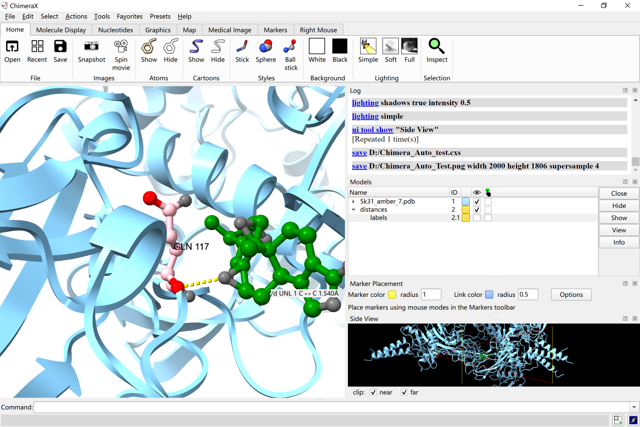The height and width of the screenshot is (427, 640).
Task: Open Marker Placement Options
Action: tap(571, 294)
